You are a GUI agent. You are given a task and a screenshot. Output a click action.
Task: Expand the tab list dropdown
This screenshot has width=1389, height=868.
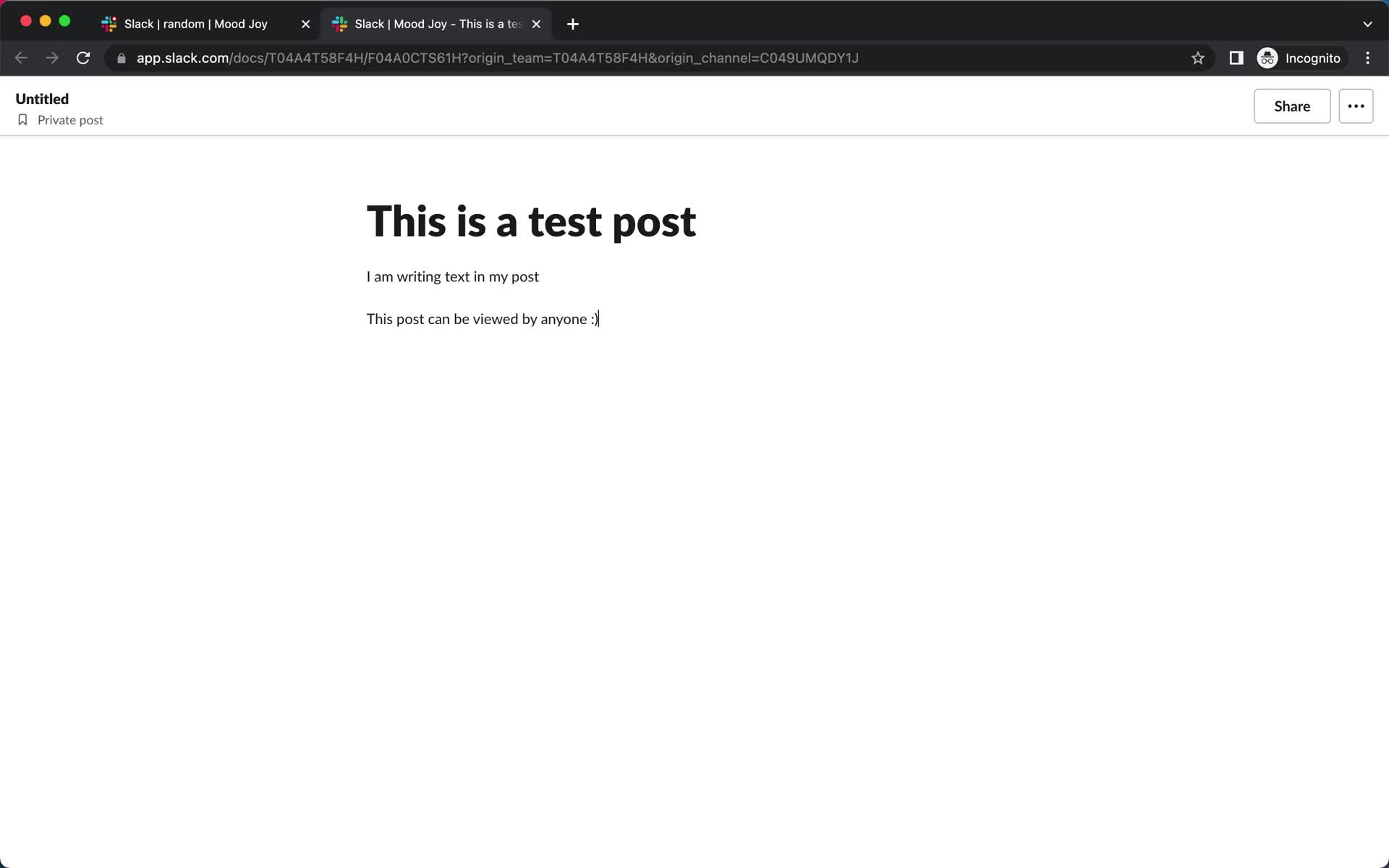[1368, 23]
